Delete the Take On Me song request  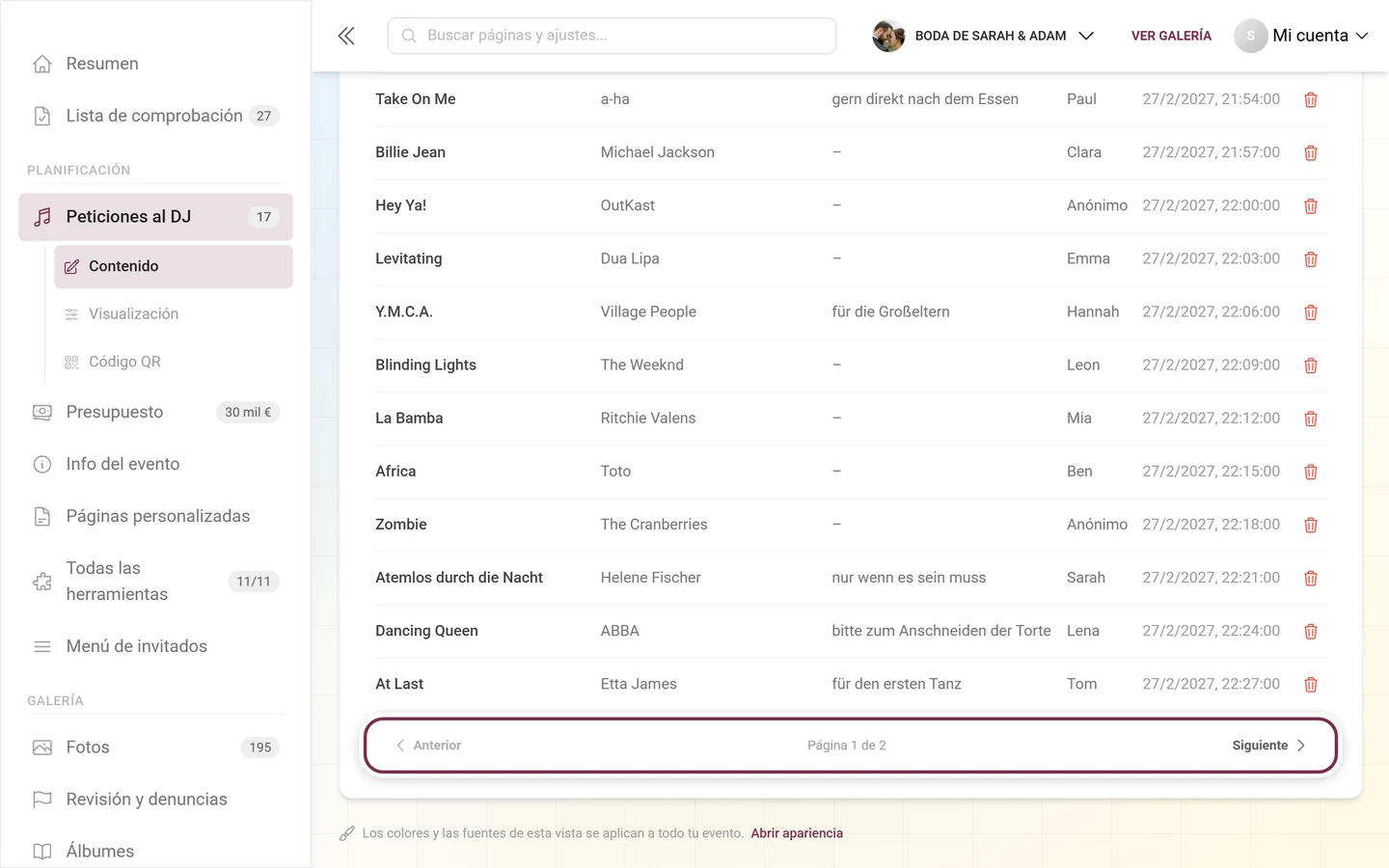[x=1311, y=99]
